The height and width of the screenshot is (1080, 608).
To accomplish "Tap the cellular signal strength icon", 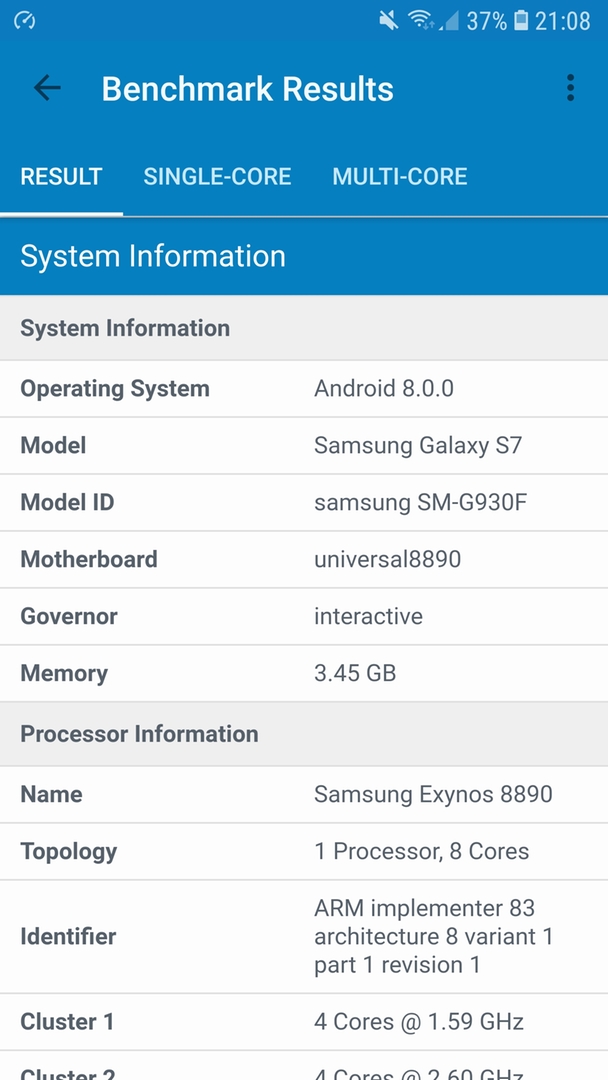I will point(448,21).
